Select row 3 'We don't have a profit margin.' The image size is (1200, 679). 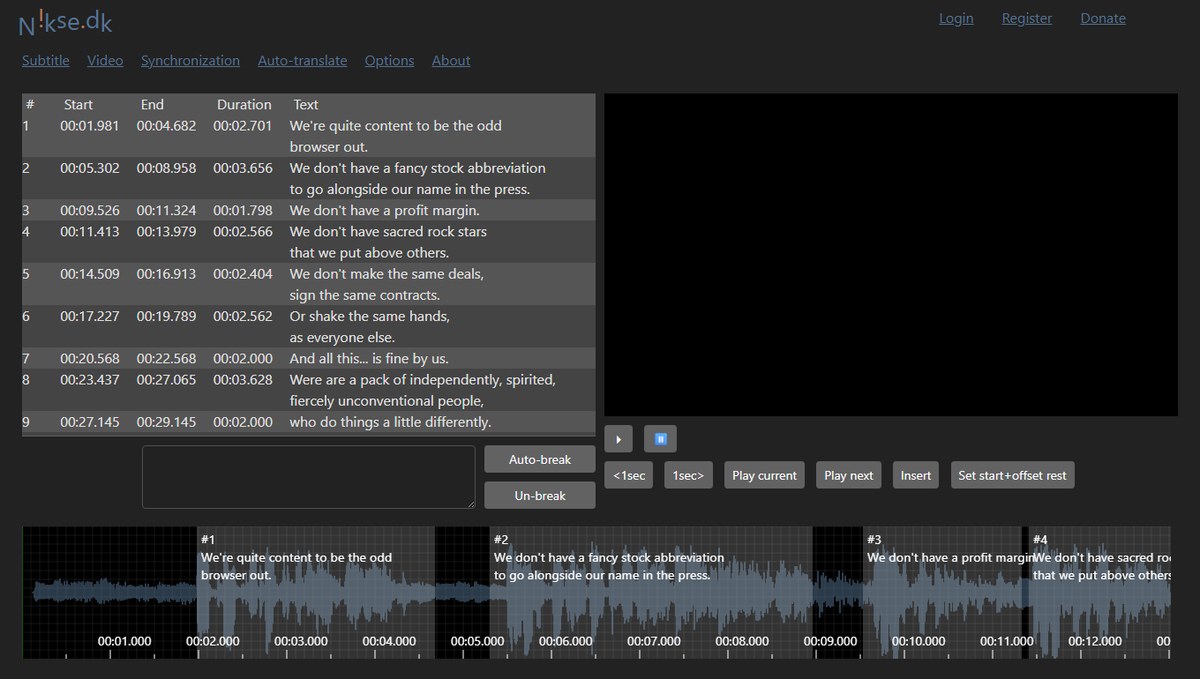[308, 210]
